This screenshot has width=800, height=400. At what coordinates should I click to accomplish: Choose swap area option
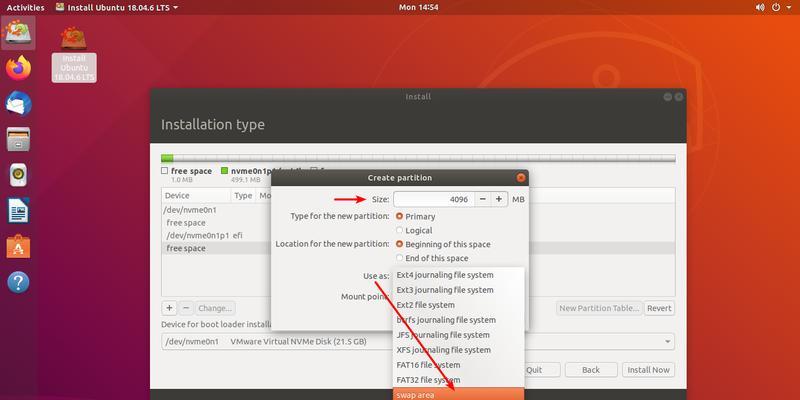point(458,394)
